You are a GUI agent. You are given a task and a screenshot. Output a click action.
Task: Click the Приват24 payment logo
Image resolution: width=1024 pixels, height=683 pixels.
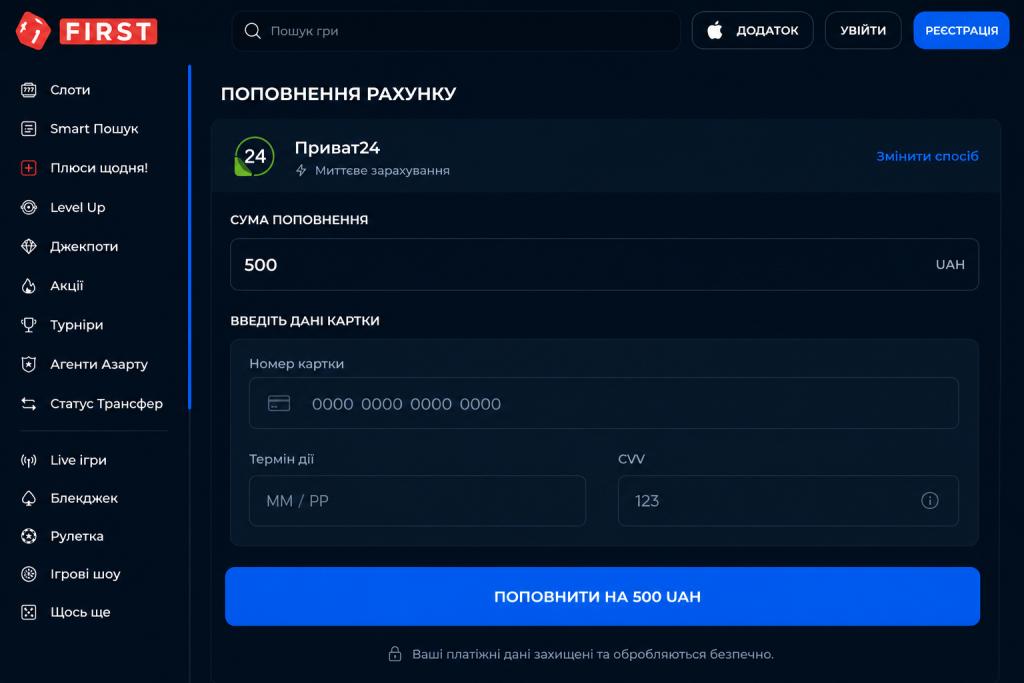(254, 157)
